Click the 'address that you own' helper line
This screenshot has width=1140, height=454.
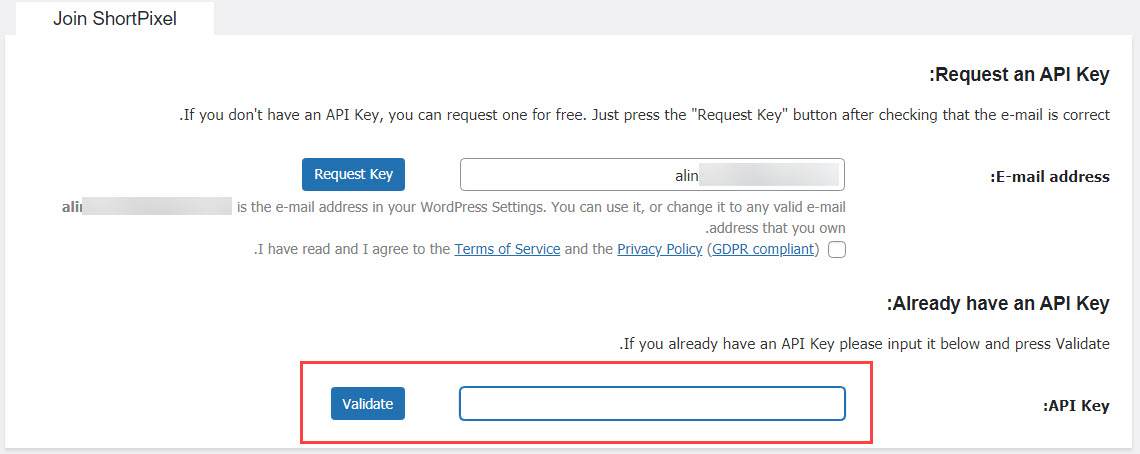pyautogui.click(x=775, y=228)
